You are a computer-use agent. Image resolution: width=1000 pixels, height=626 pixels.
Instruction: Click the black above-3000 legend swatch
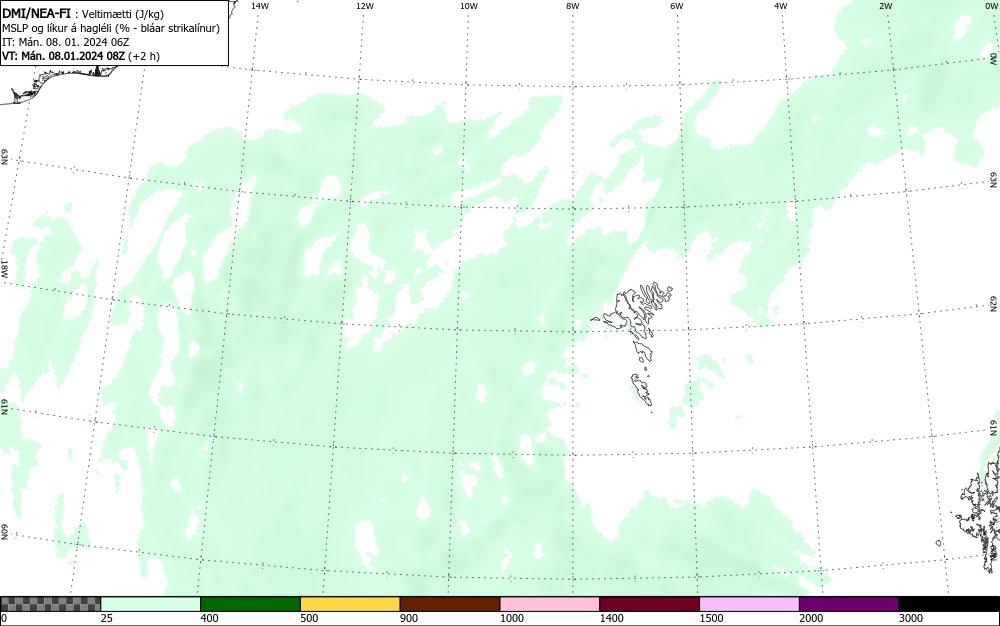(x=949, y=604)
